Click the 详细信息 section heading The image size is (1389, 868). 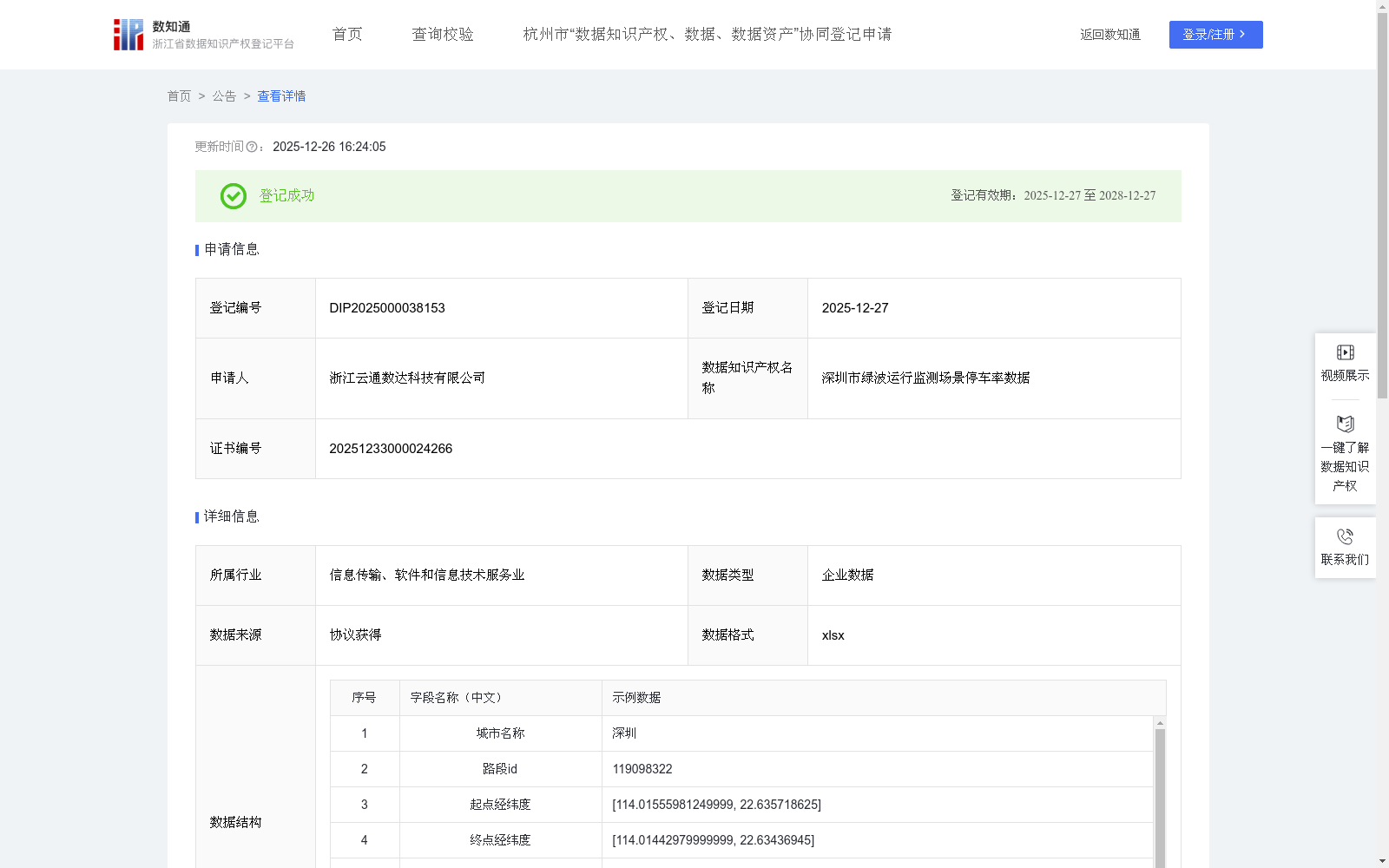231,517
